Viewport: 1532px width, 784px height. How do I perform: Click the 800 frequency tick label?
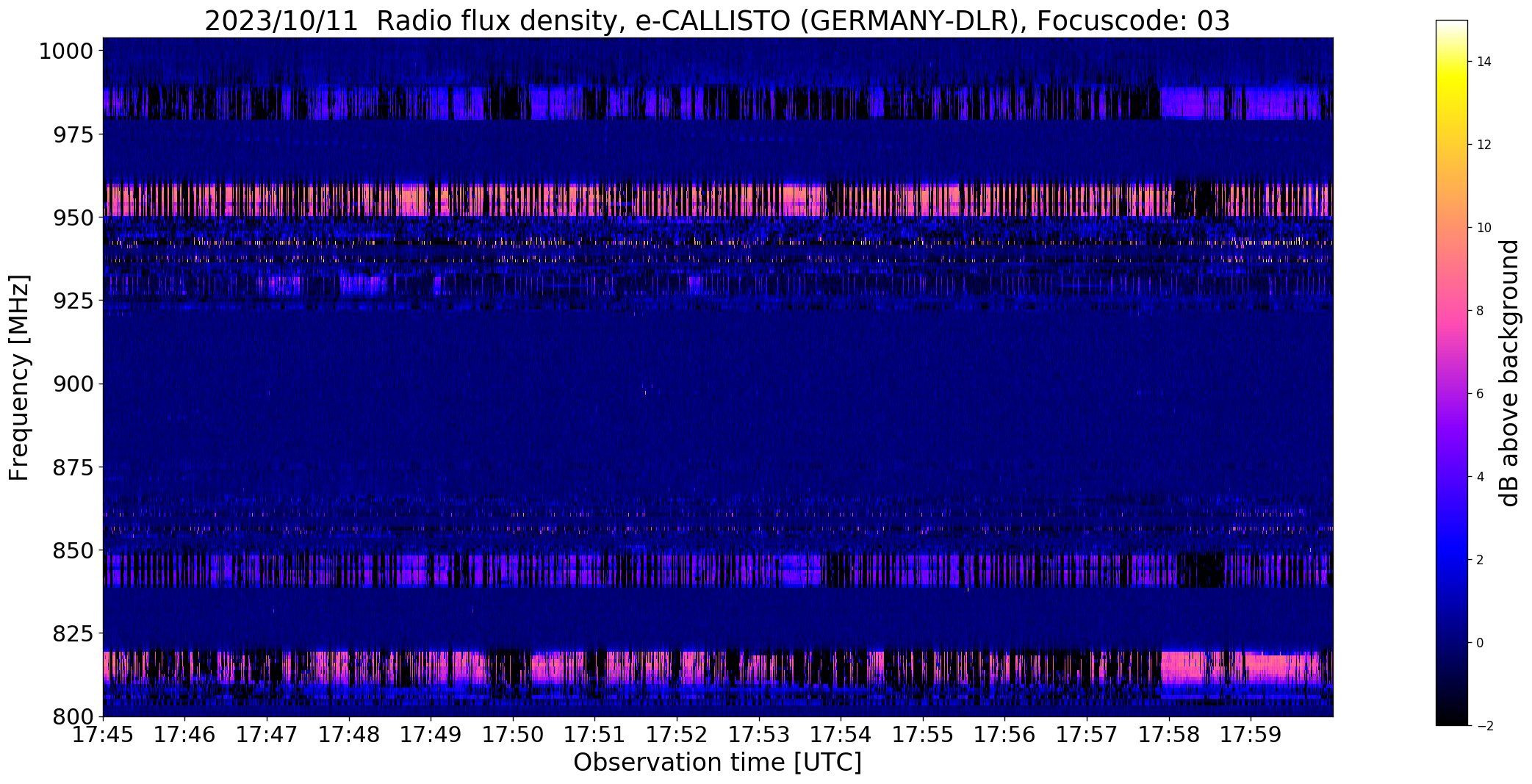[x=73, y=716]
